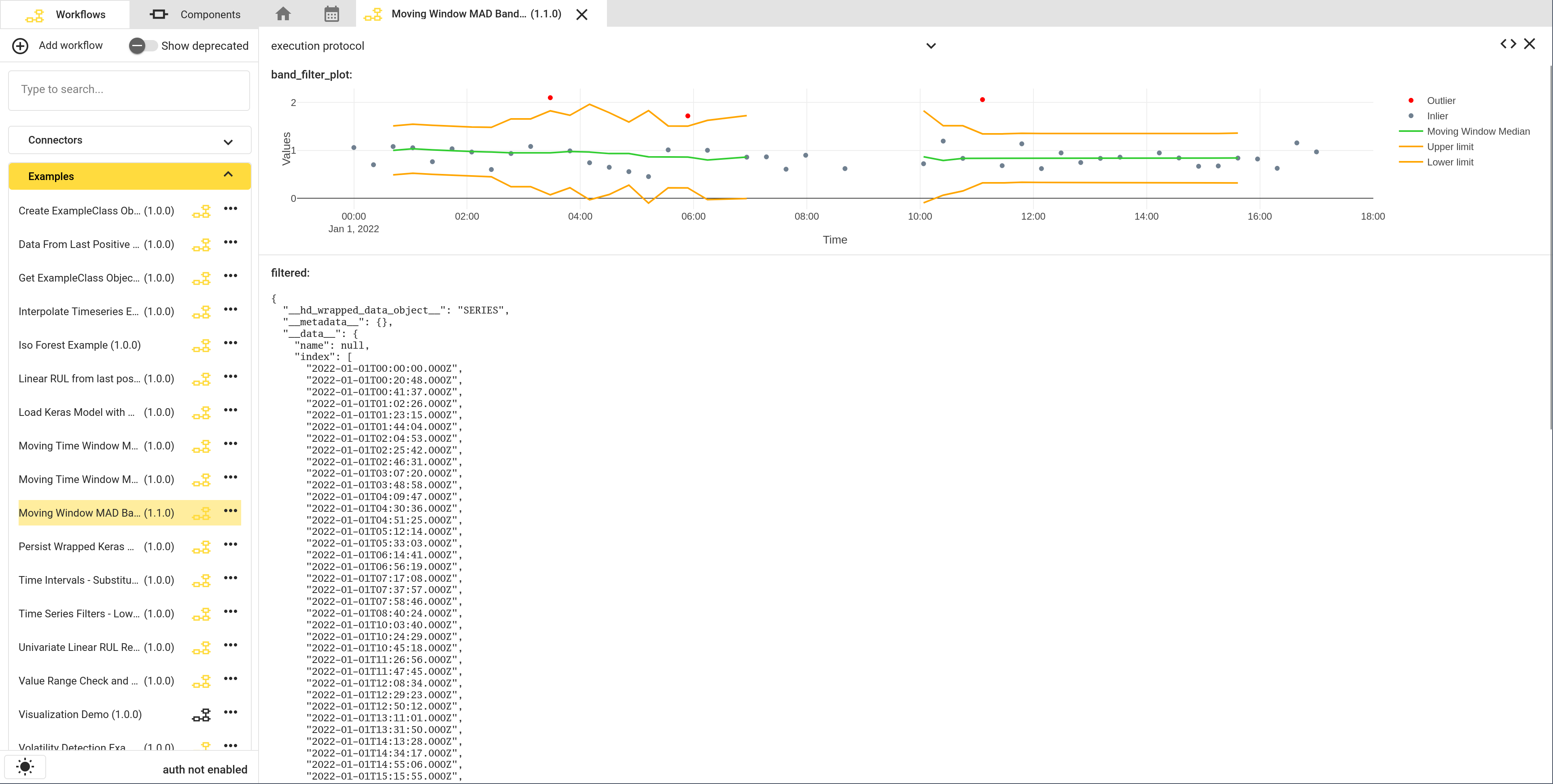Open workflow icon for Interpolate Timeseries
This screenshot has width=1553, height=784.
[x=202, y=311]
